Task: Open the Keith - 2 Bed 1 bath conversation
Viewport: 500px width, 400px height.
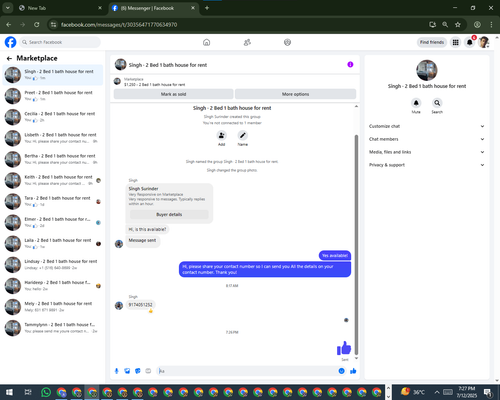Action: 53,180
